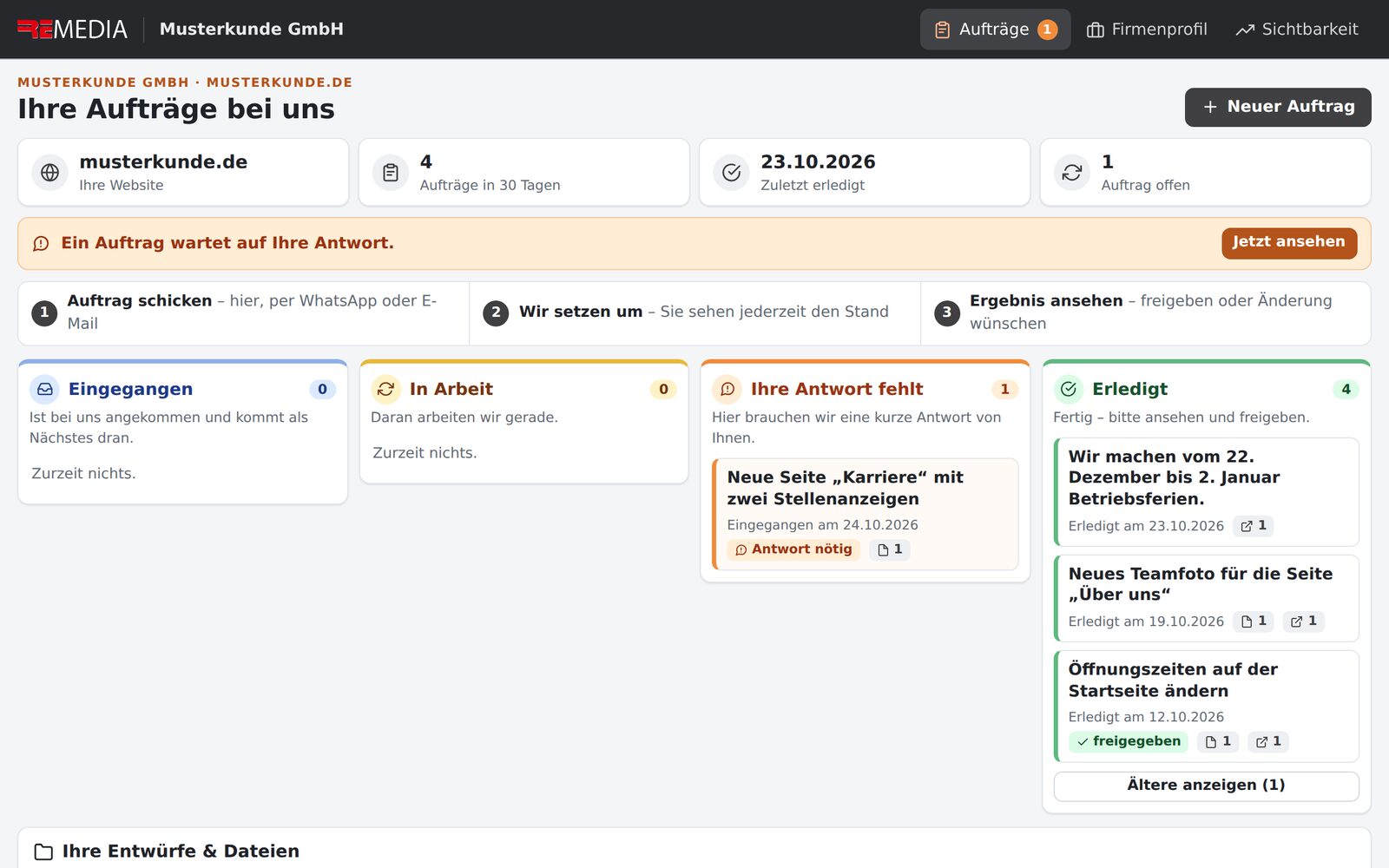Click step 2 Wir setzen um
This screenshot has height=868, width=1389.
pyautogui.click(x=694, y=312)
